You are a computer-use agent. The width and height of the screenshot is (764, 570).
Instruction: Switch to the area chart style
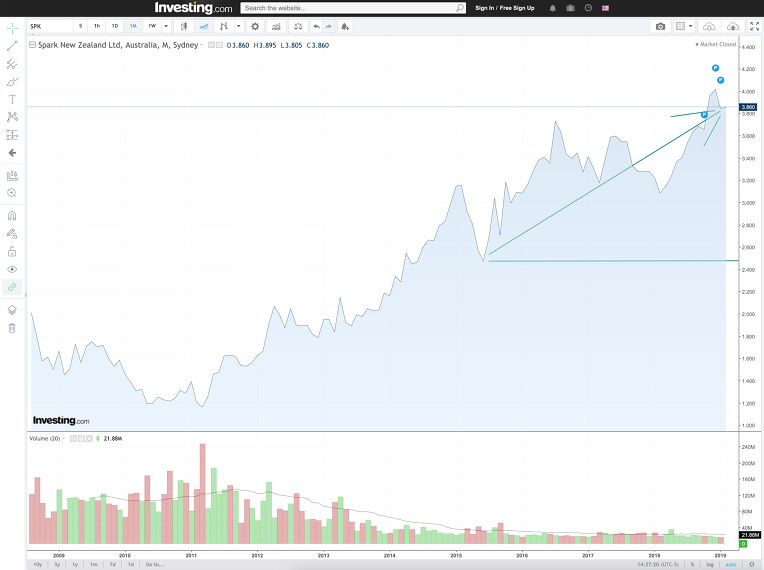204,26
